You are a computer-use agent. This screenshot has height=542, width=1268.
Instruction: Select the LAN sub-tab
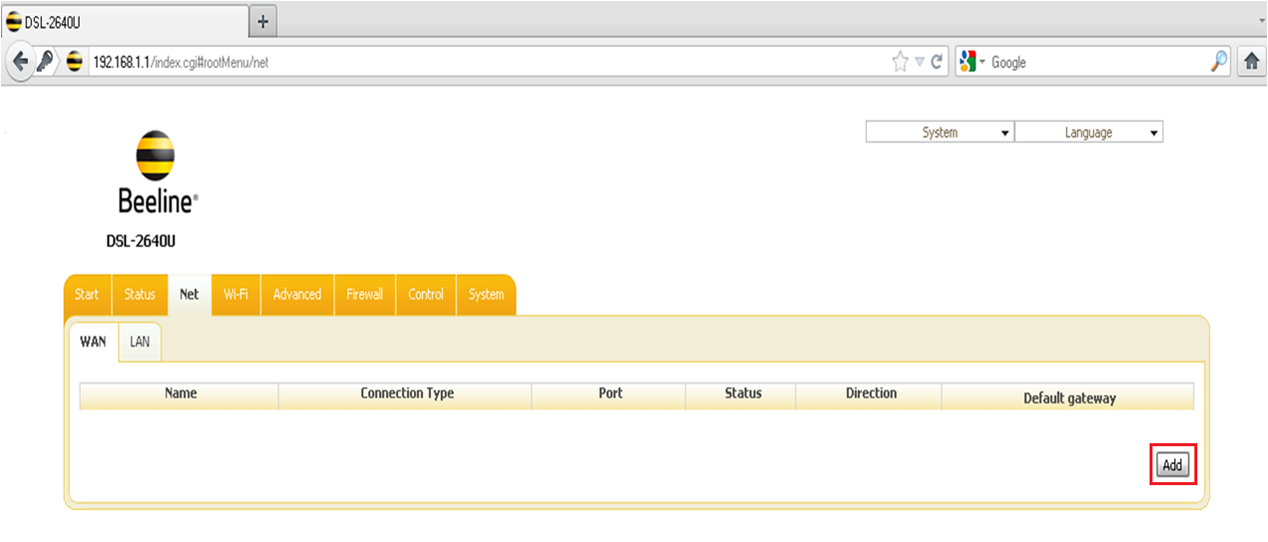(x=140, y=342)
